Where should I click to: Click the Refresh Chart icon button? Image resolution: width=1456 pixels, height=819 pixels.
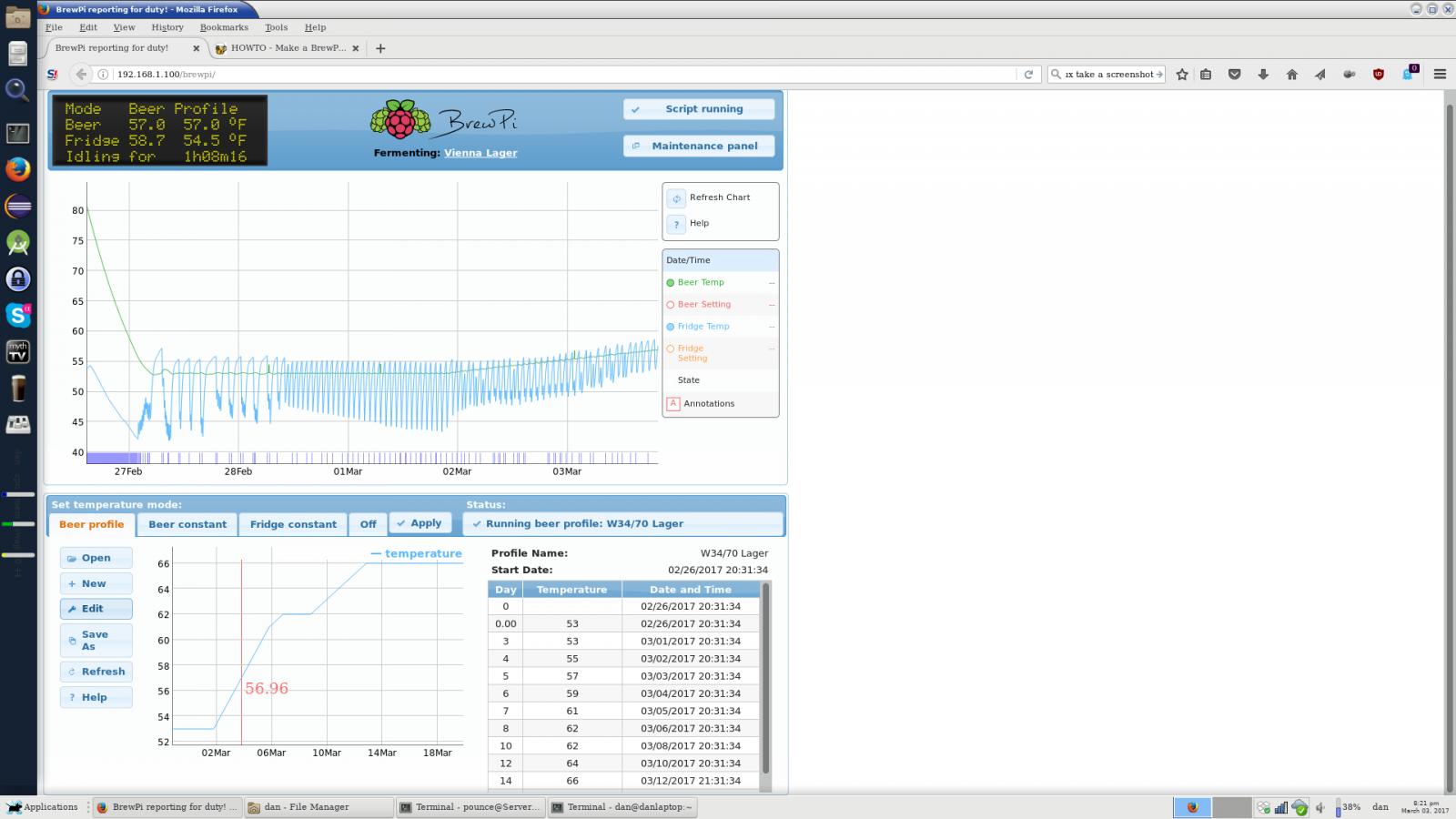tap(676, 198)
